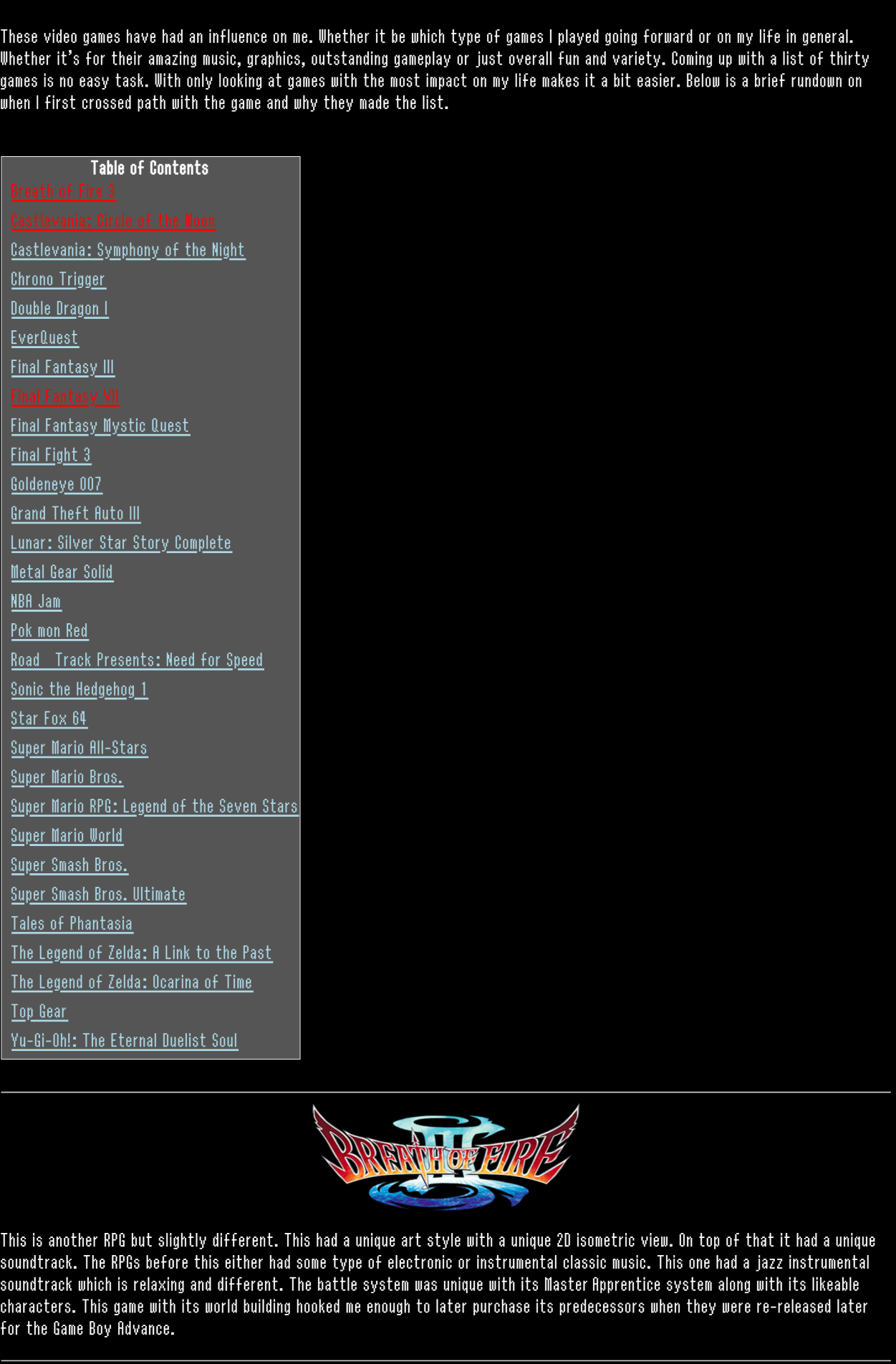Open Yu-Gi-Oh!: The Eternal Duelist Soul link
This screenshot has height=1364, width=896.
tap(124, 1042)
